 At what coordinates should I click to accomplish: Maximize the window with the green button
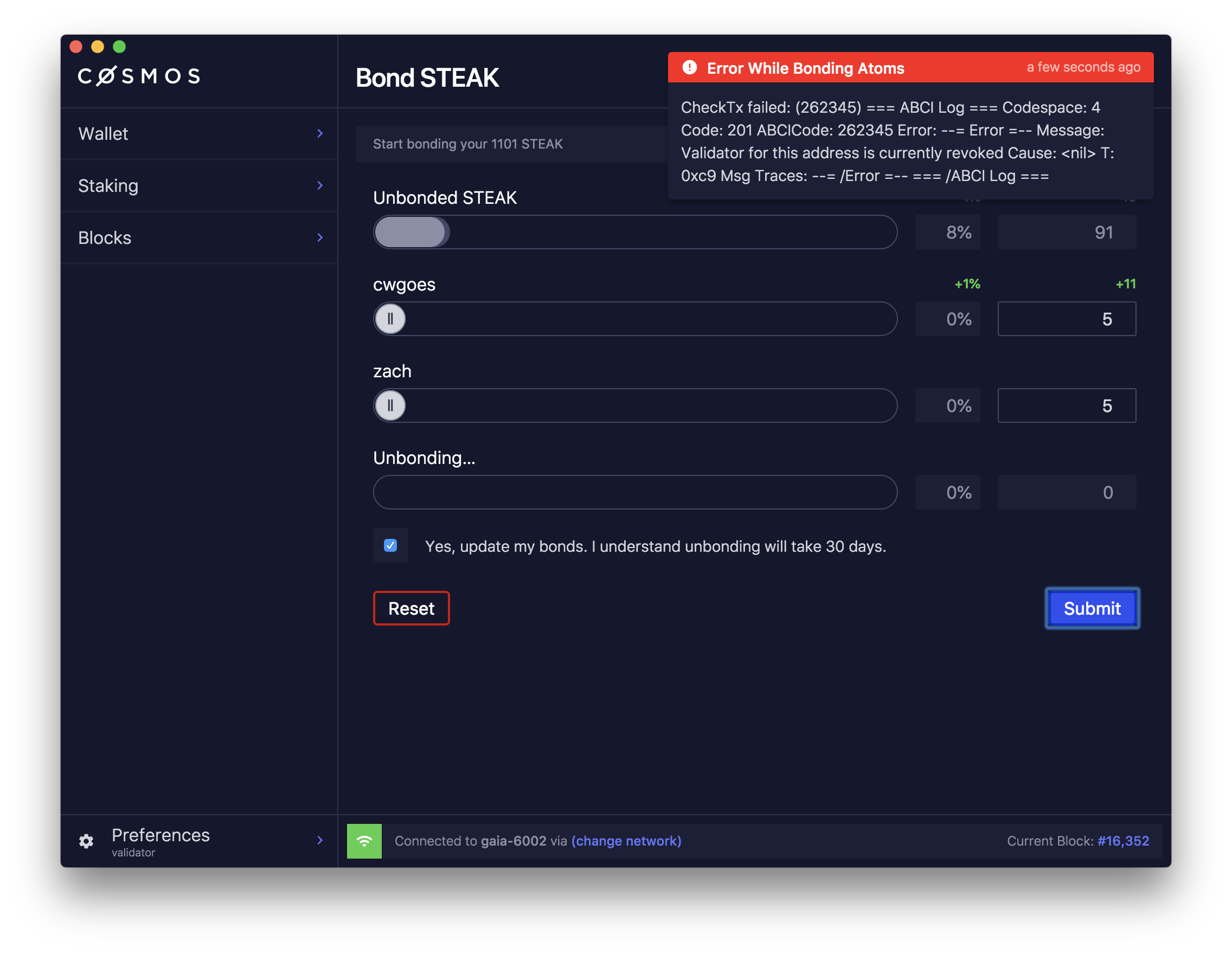point(119,47)
